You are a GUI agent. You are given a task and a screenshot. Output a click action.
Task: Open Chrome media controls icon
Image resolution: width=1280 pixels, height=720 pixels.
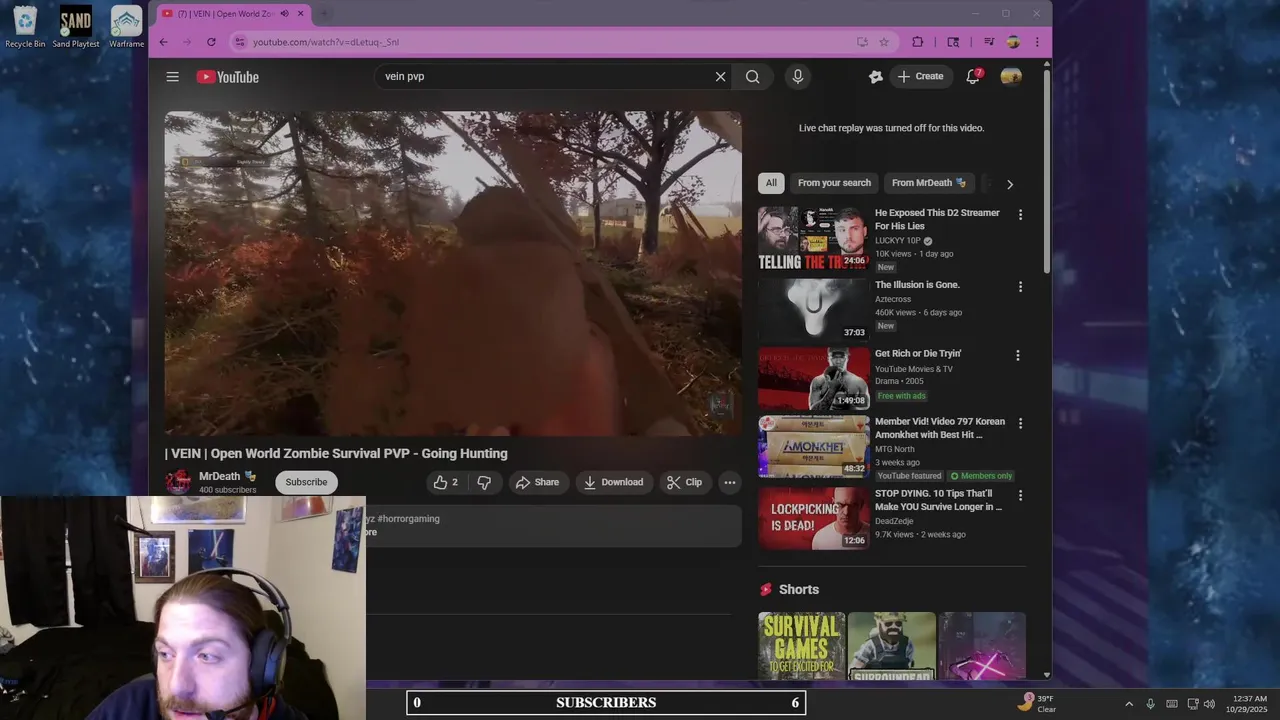(989, 42)
